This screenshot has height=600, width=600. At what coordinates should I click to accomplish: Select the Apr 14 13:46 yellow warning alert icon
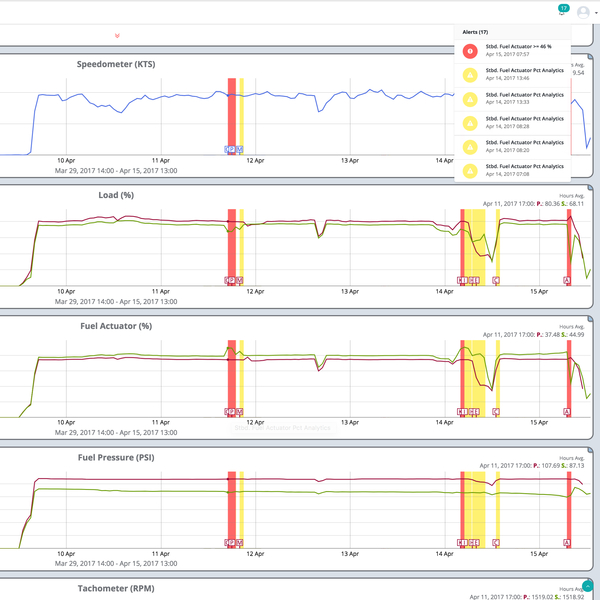point(470,75)
